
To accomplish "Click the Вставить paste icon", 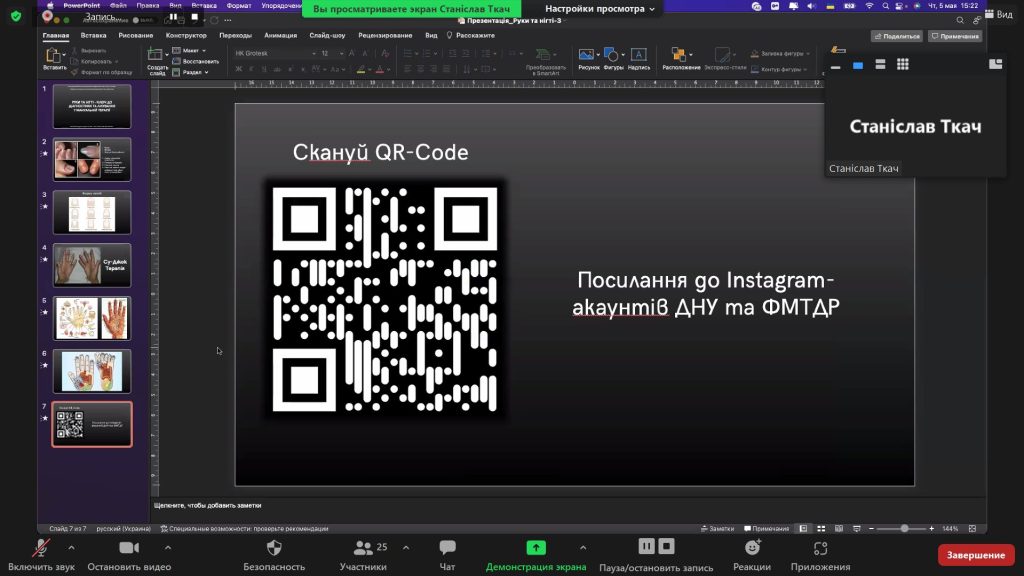I will (x=54, y=56).
